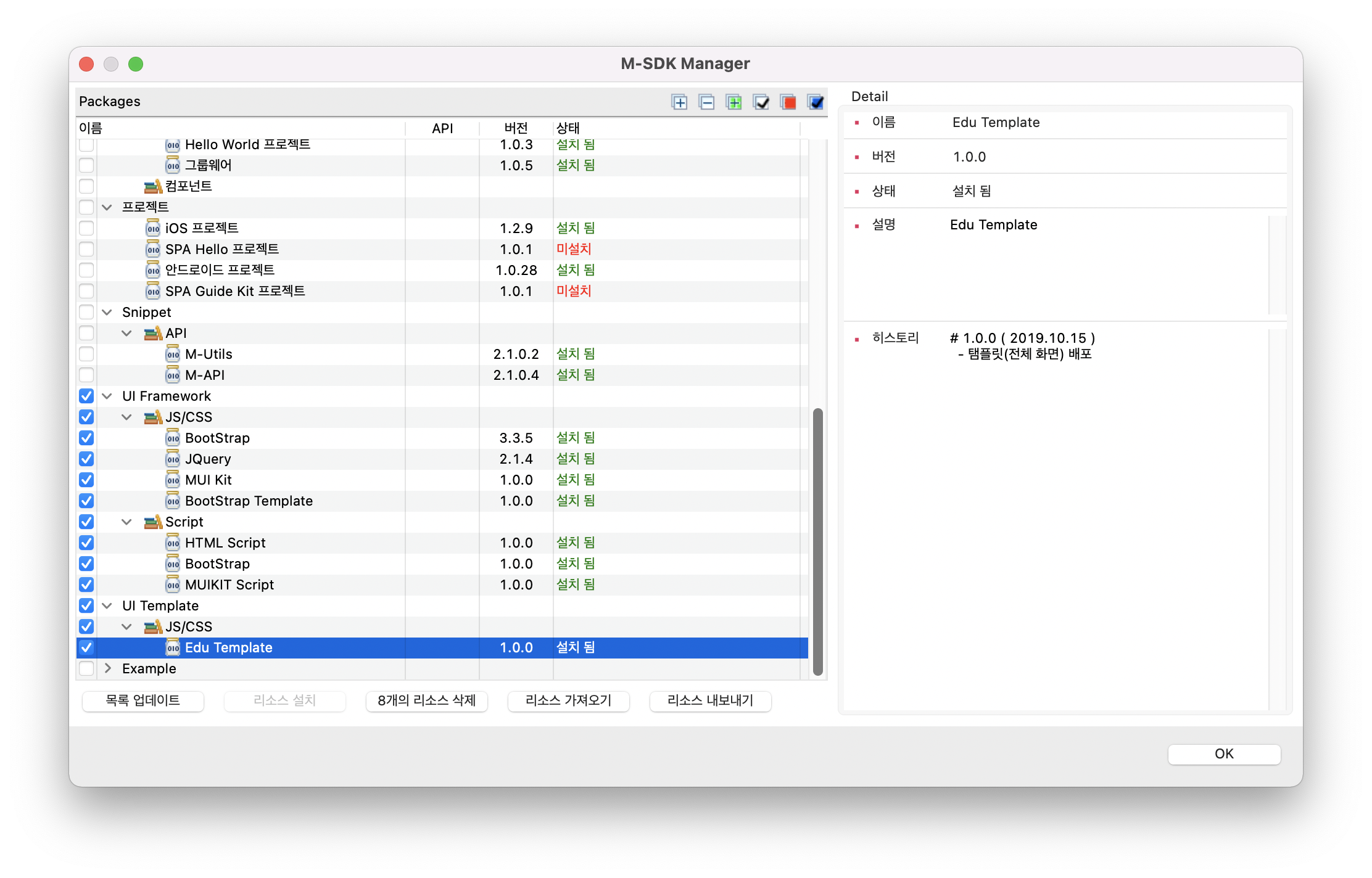Click the OK button

[1223, 754]
